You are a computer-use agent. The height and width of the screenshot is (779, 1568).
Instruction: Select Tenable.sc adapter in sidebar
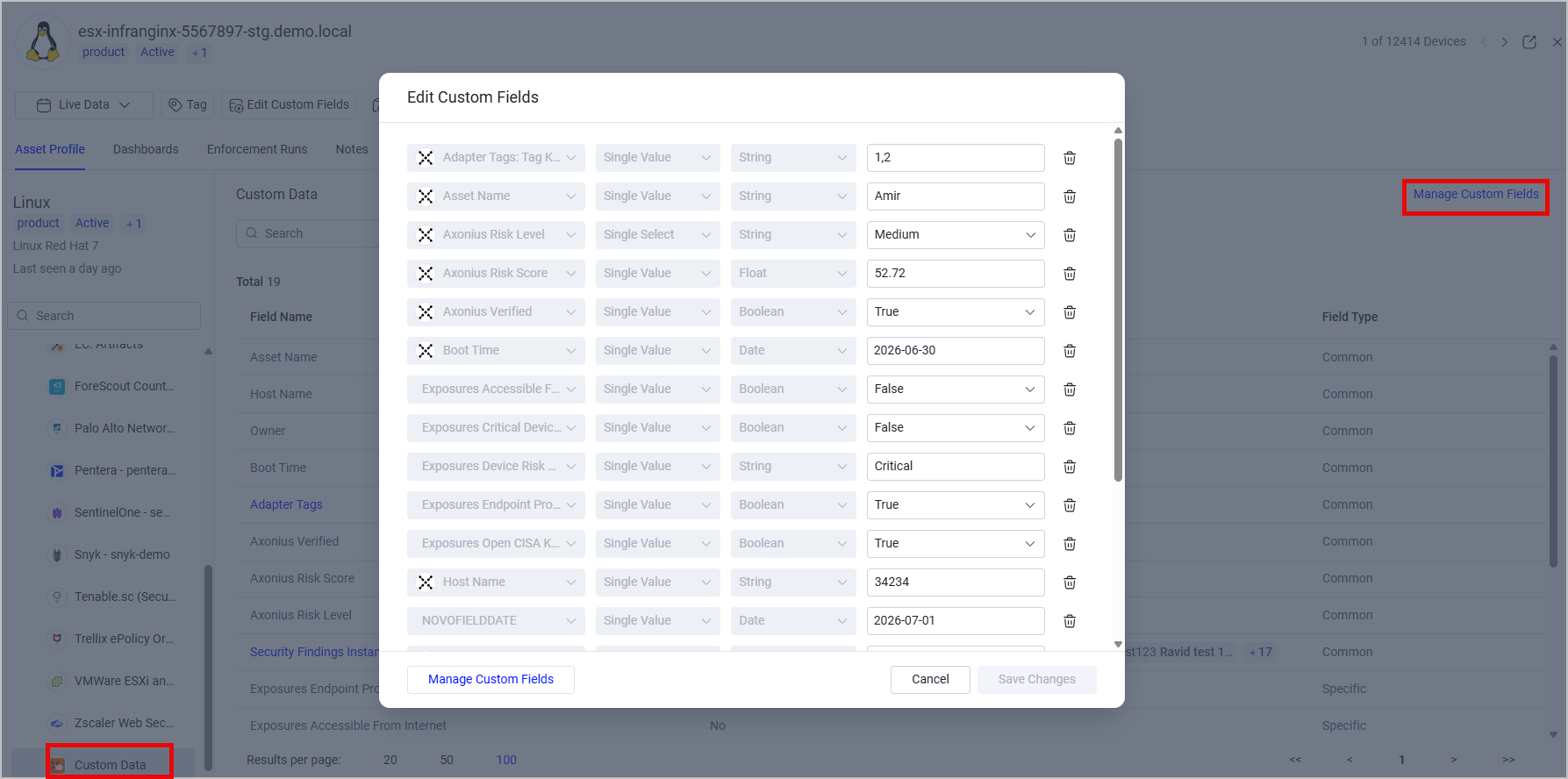click(112, 597)
